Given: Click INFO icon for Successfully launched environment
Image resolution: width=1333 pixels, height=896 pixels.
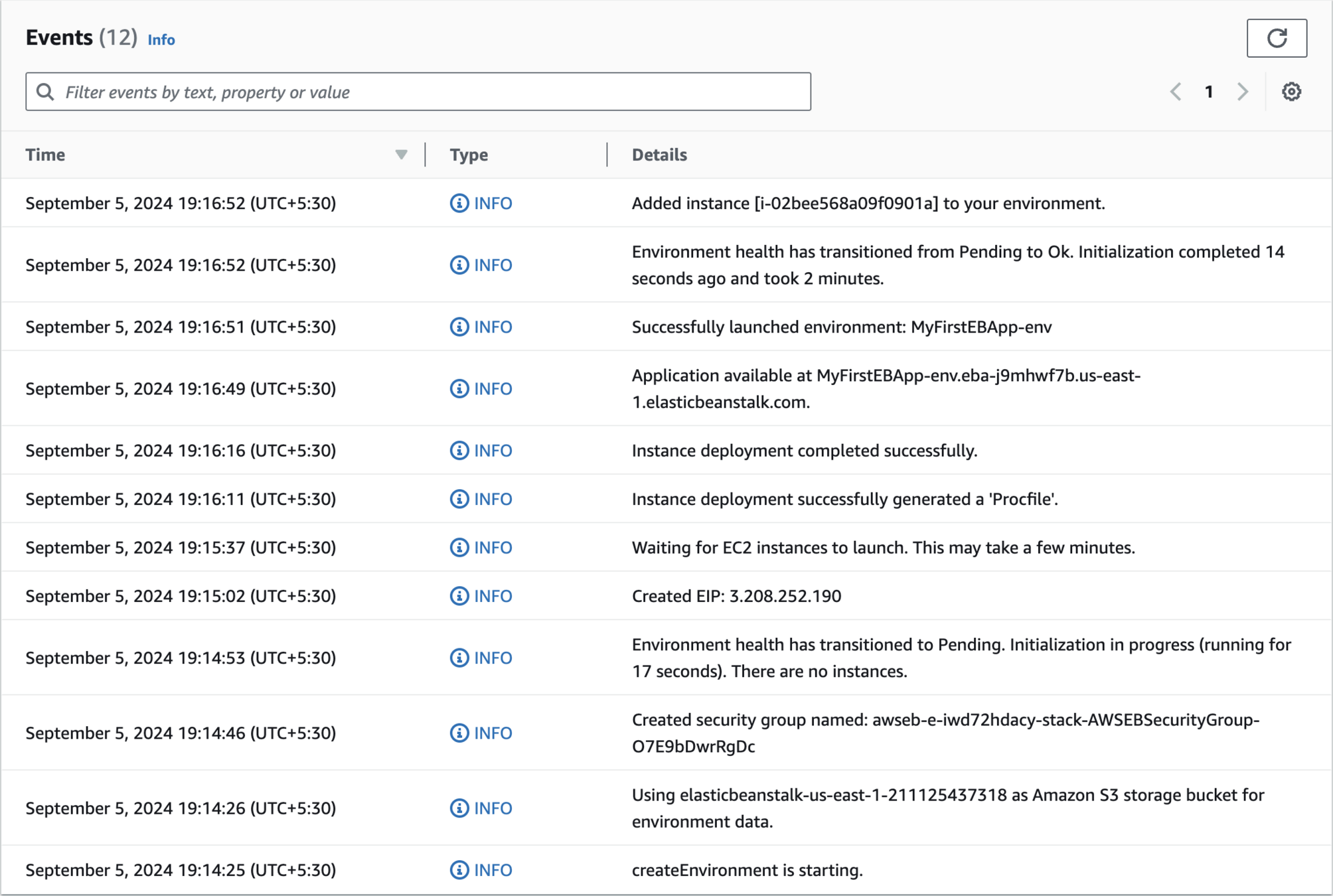Looking at the screenshot, I should [459, 327].
